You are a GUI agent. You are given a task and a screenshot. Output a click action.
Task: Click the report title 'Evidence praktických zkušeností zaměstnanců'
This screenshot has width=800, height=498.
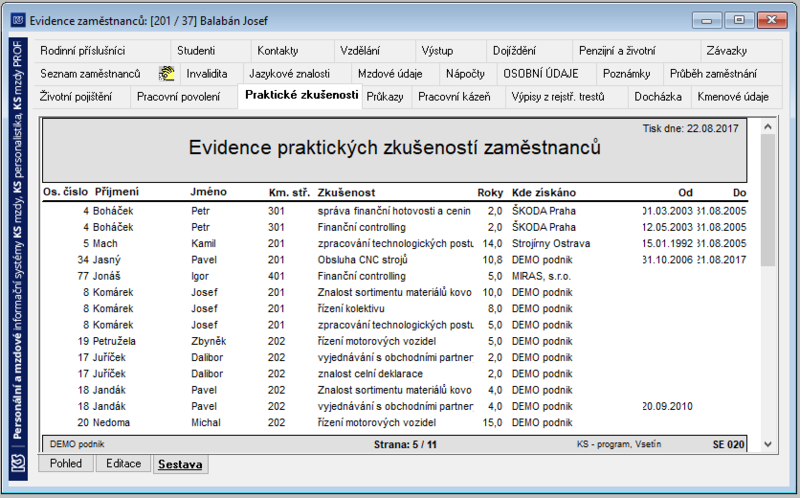[x=394, y=147]
